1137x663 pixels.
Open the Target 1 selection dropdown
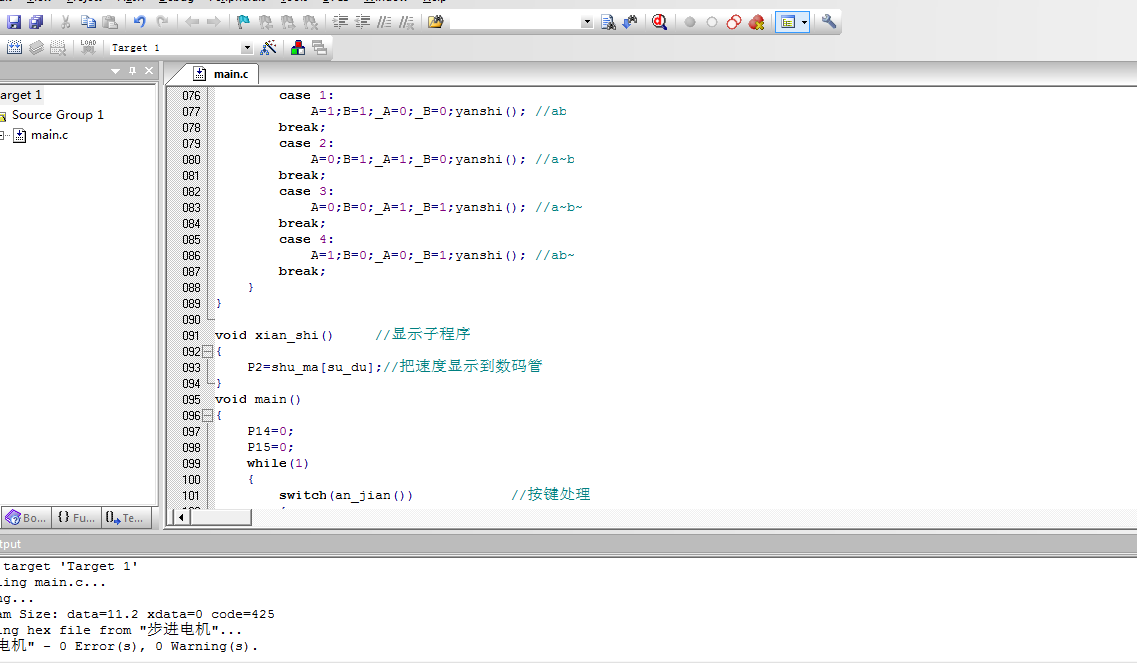click(x=247, y=48)
